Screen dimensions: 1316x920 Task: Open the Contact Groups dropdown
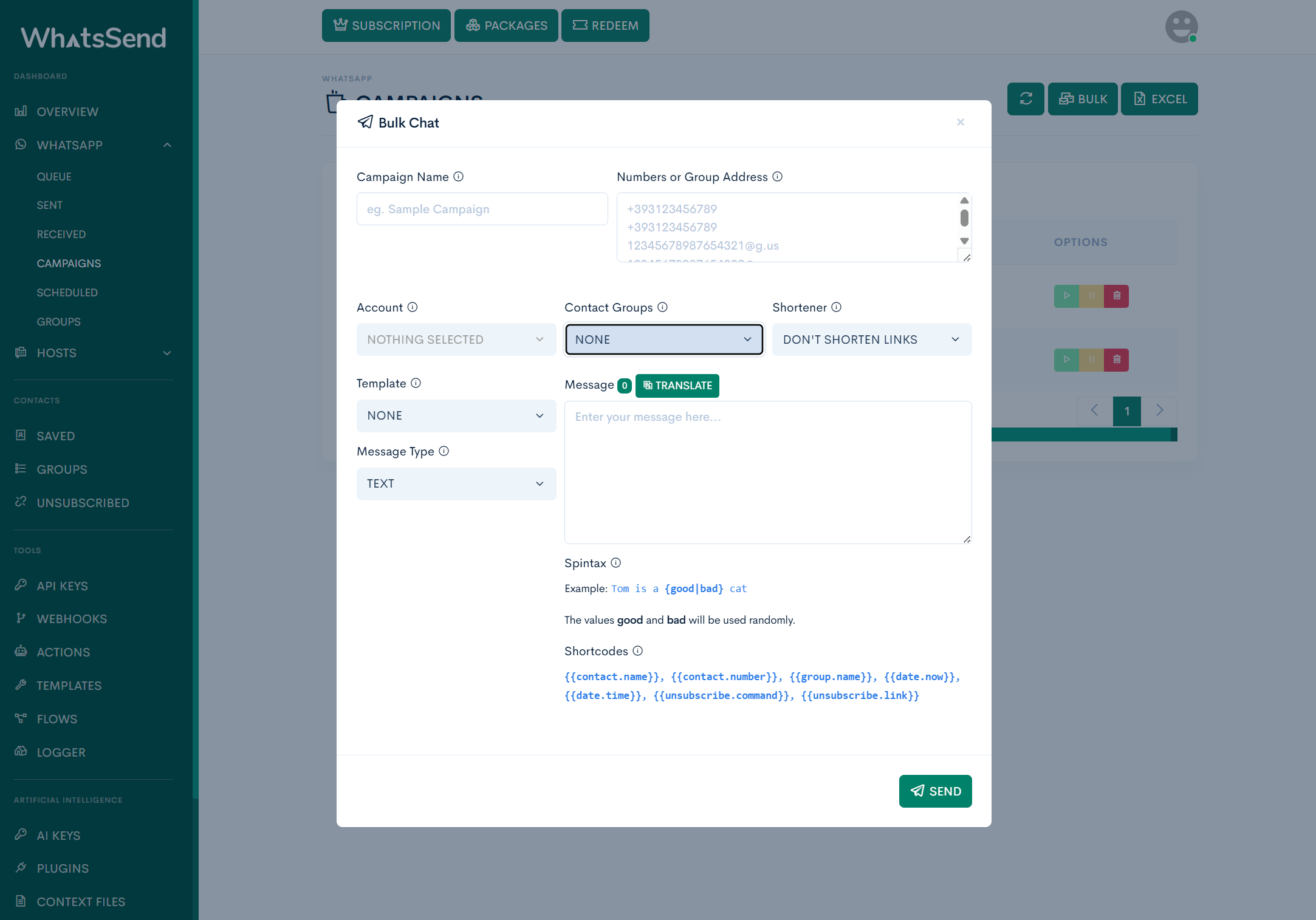tap(664, 339)
